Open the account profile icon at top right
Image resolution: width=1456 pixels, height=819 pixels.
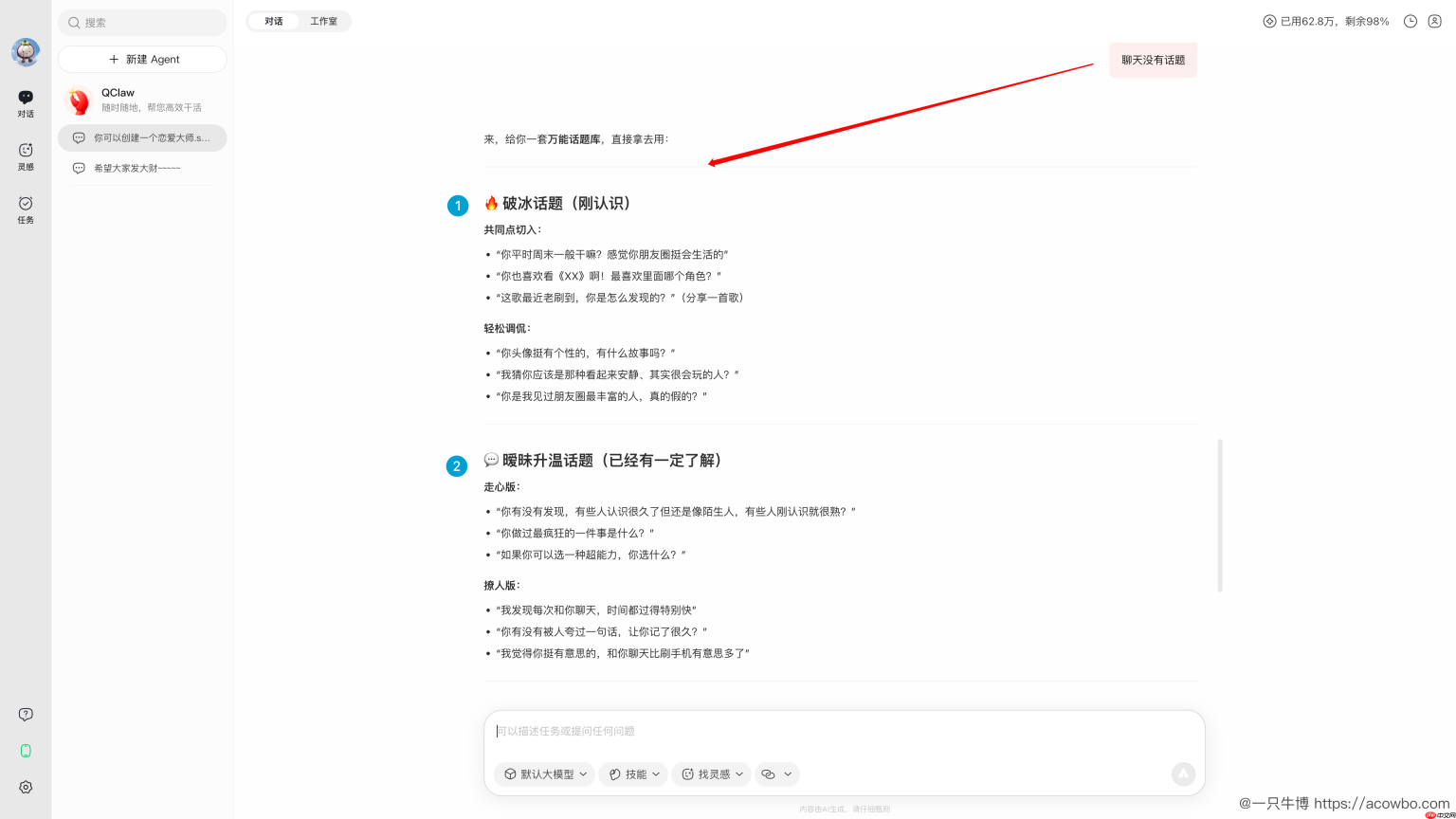pyautogui.click(x=1435, y=21)
